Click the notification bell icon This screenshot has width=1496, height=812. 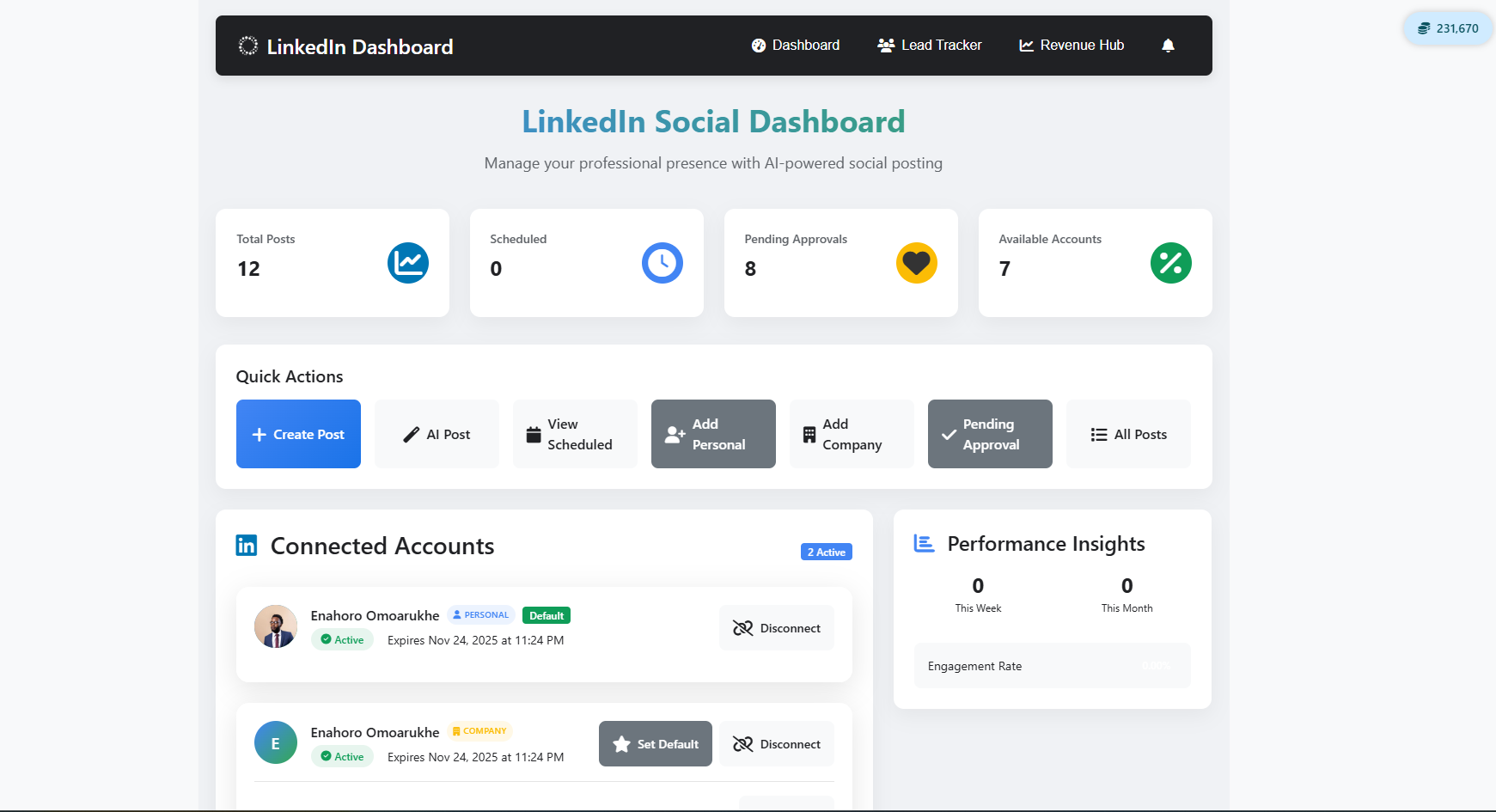(1168, 46)
